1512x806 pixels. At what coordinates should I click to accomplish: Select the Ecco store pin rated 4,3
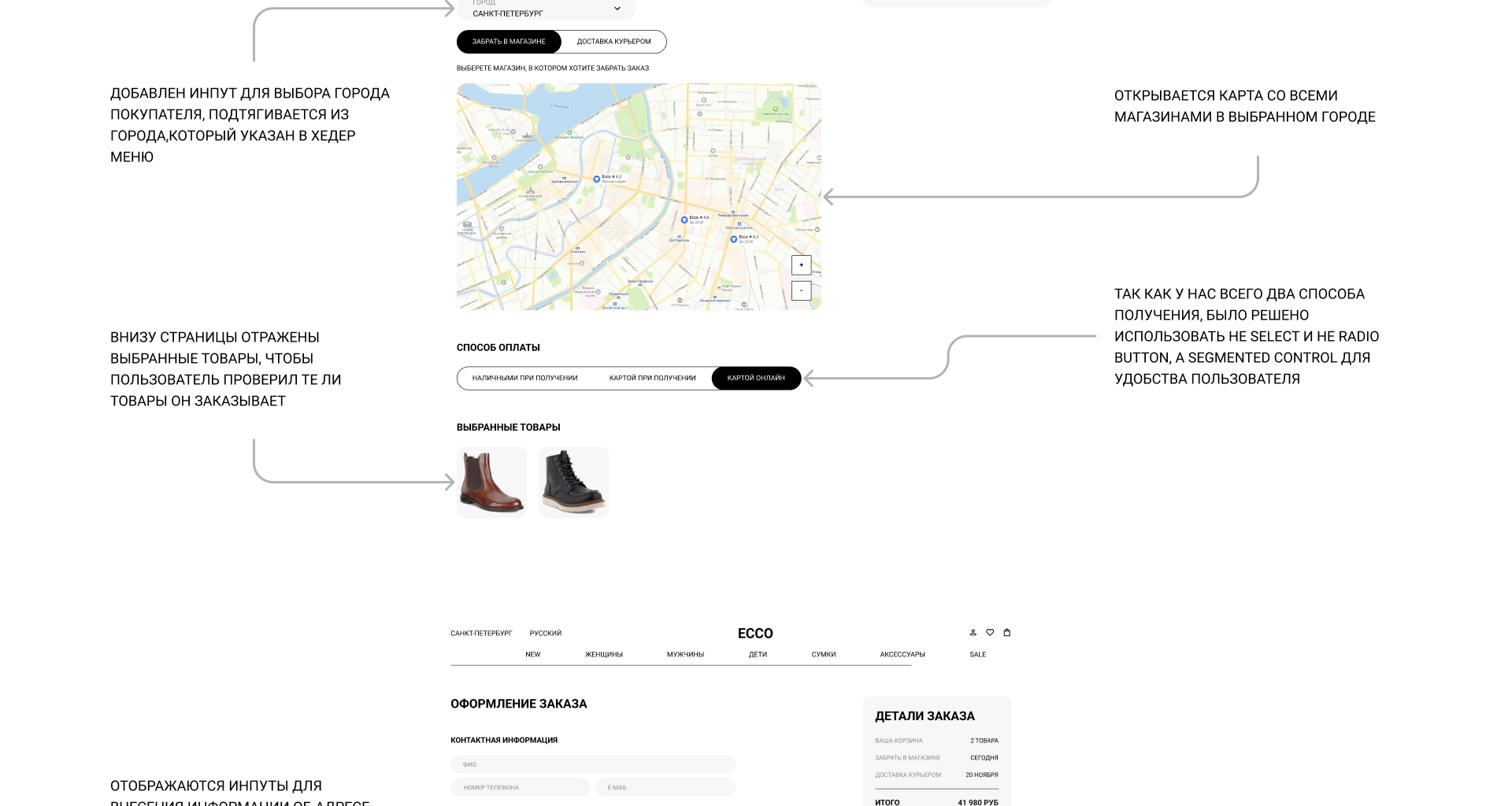click(x=734, y=238)
